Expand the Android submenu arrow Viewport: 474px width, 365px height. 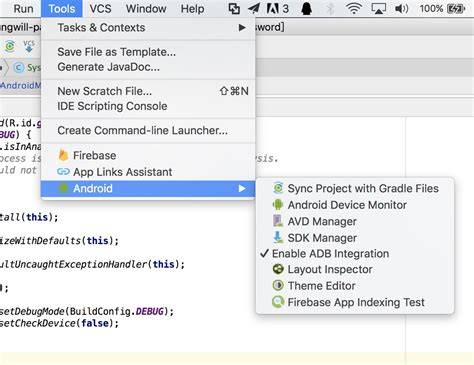point(242,189)
